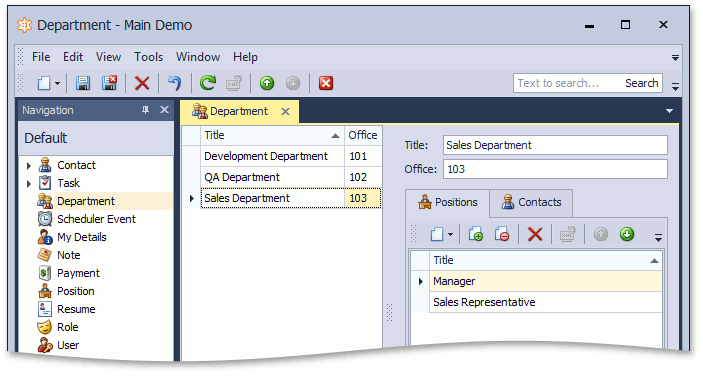Click the Title input with Sales Department
Image resolution: width=703 pixels, height=377 pixels.
tap(555, 145)
